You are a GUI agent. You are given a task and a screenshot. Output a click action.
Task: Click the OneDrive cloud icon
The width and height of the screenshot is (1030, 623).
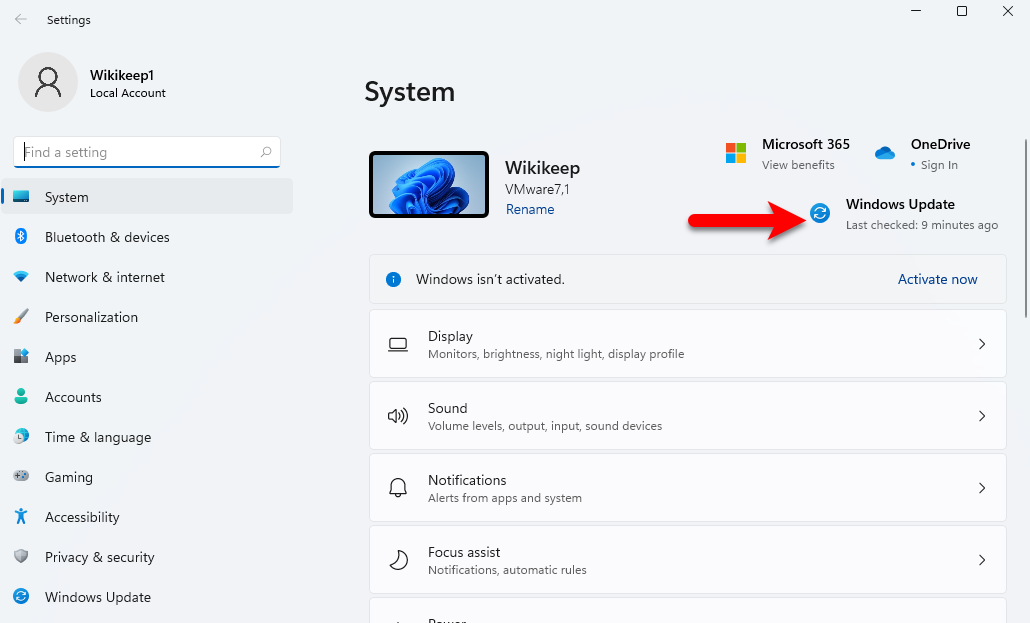885,153
